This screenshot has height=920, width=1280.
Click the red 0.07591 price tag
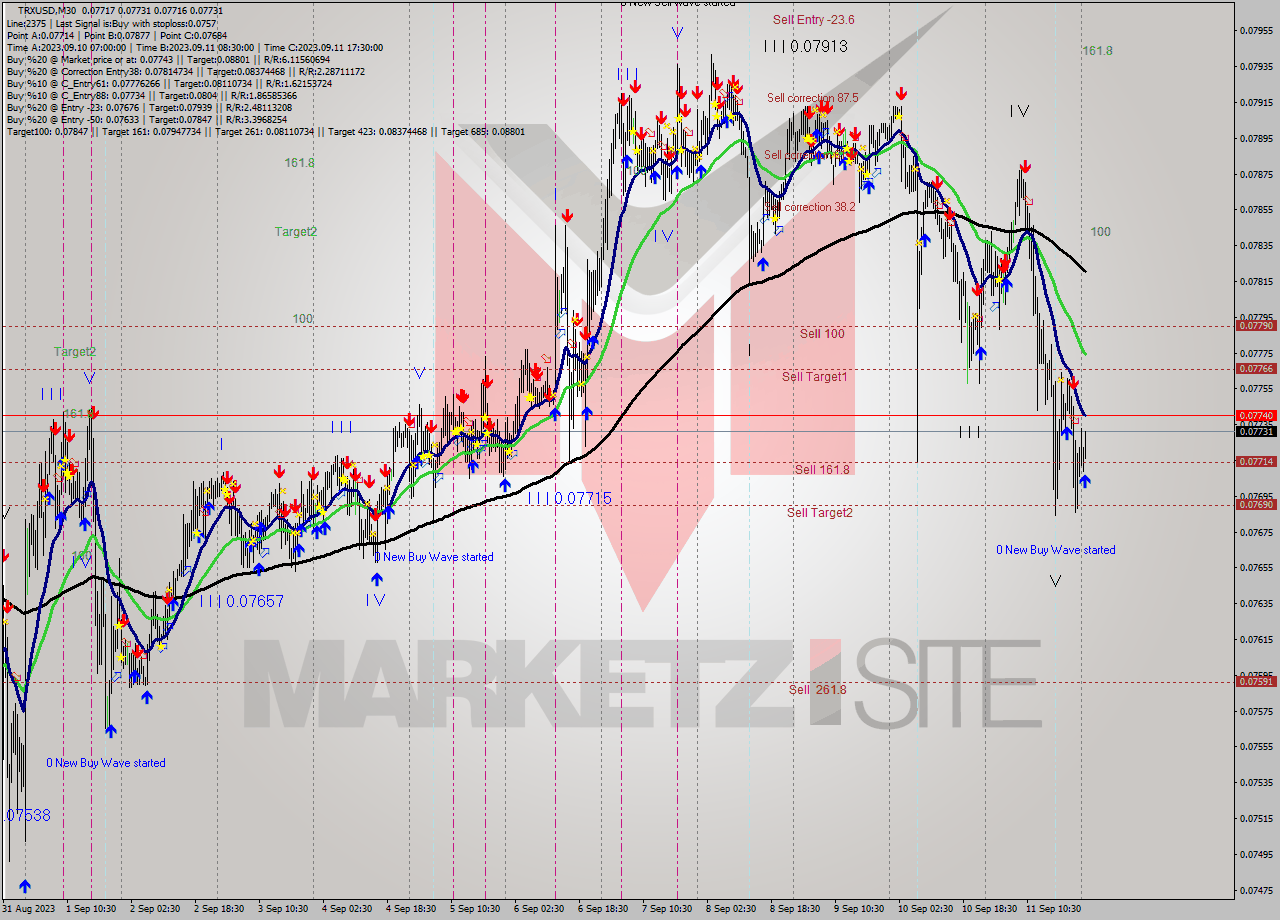pyautogui.click(x=1256, y=681)
